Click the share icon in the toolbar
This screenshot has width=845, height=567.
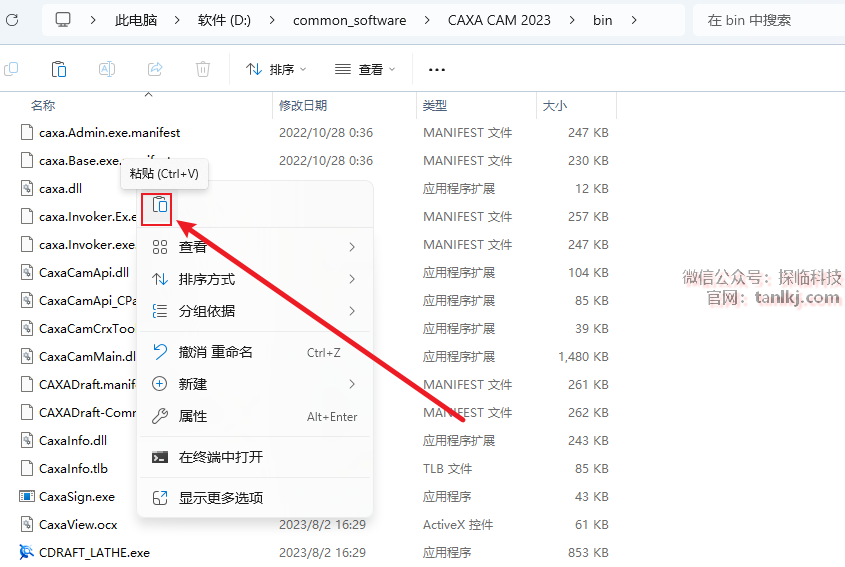155,69
